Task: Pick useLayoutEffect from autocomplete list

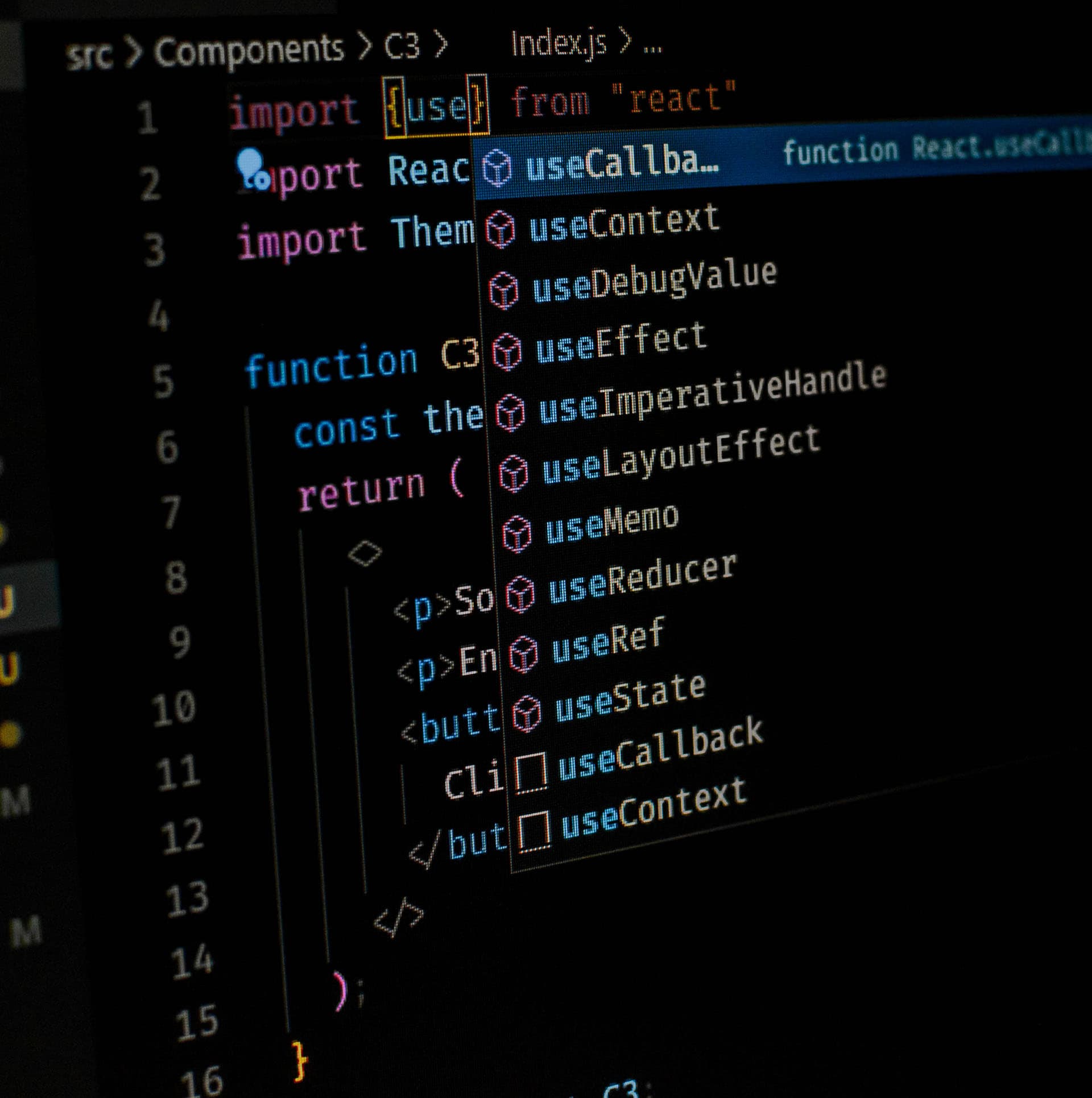Action: pos(681,456)
